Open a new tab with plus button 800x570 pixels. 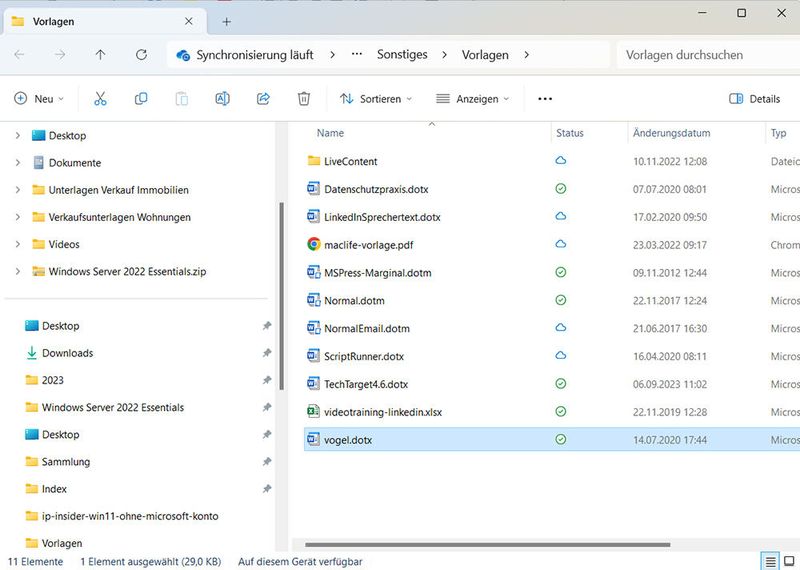[x=226, y=21]
